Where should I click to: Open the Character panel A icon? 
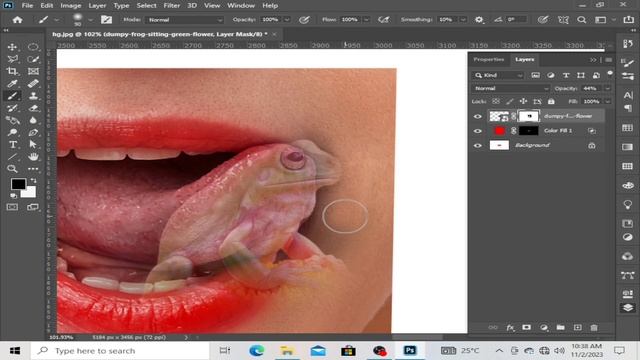click(x=628, y=95)
